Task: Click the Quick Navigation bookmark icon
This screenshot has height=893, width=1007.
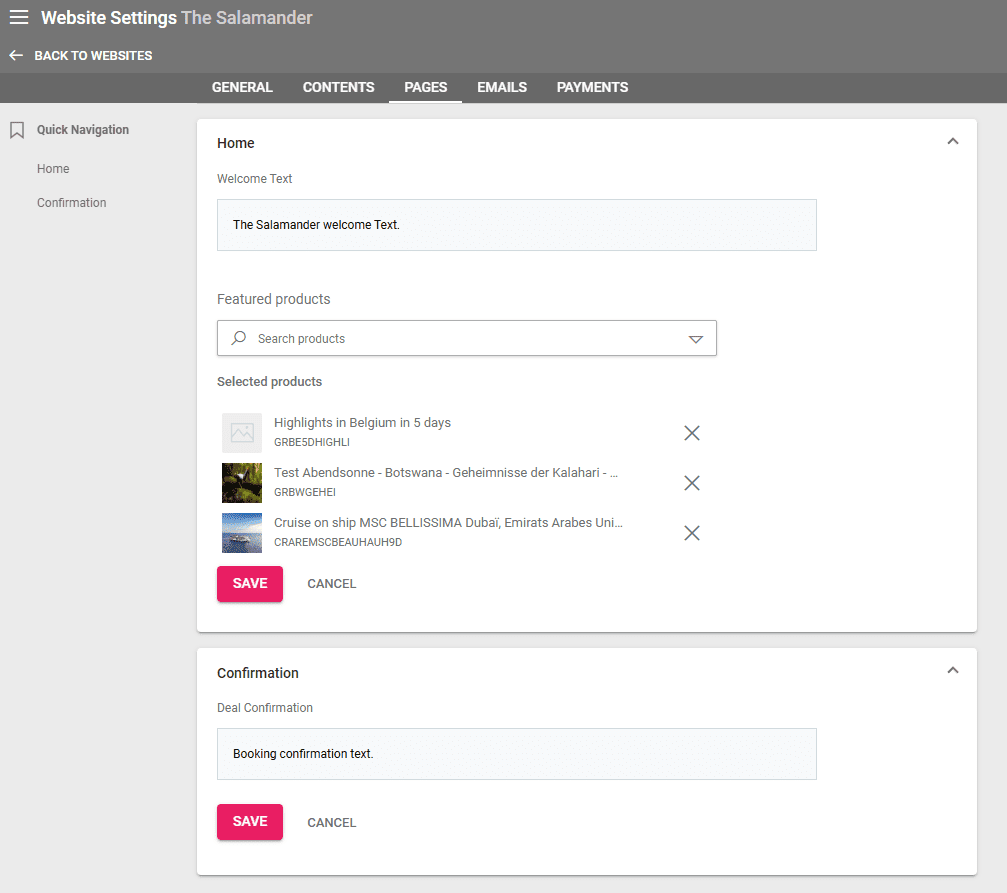Action: click(16, 130)
